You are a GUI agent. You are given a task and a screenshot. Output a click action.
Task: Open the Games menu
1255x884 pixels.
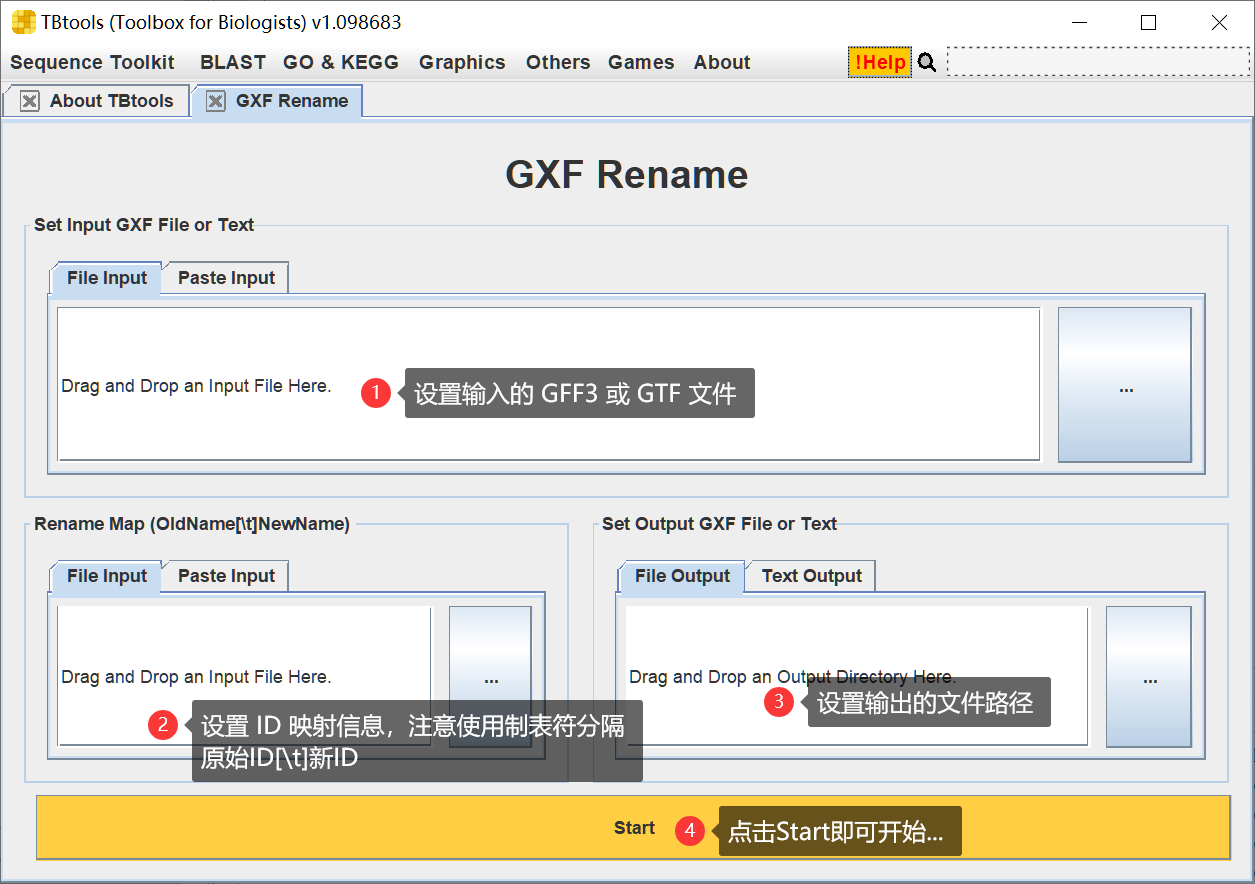click(641, 62)
